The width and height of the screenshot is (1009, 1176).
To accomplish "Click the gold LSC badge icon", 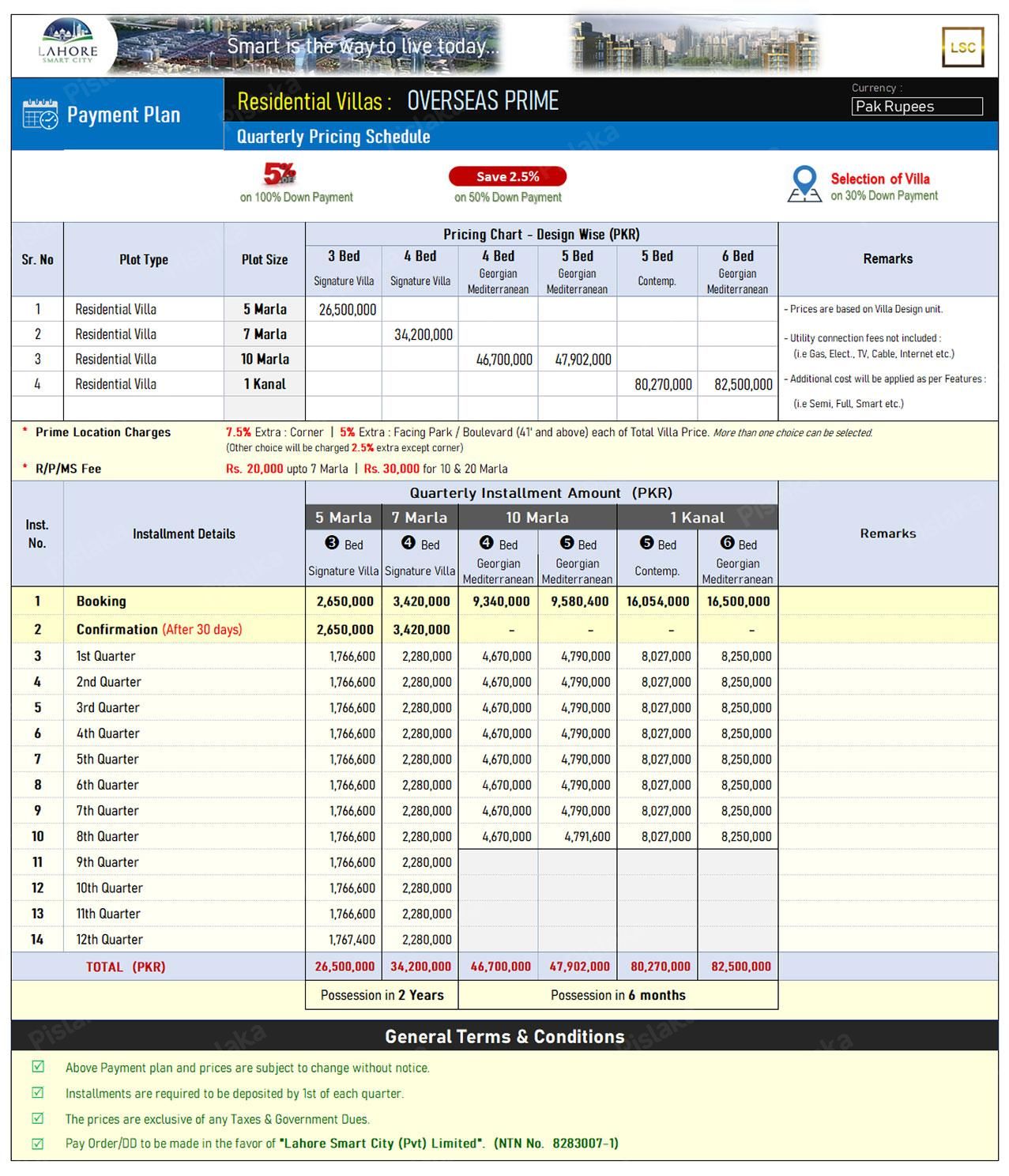I will click(x=962, y=47).
